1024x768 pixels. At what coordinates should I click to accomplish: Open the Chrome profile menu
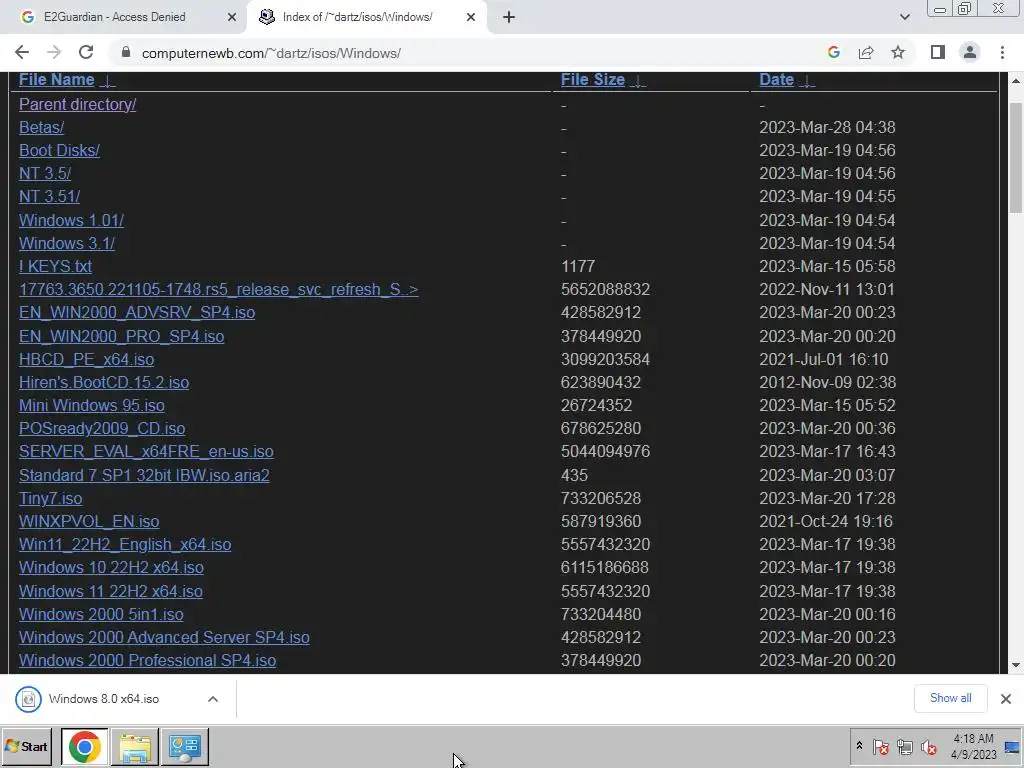970,53
